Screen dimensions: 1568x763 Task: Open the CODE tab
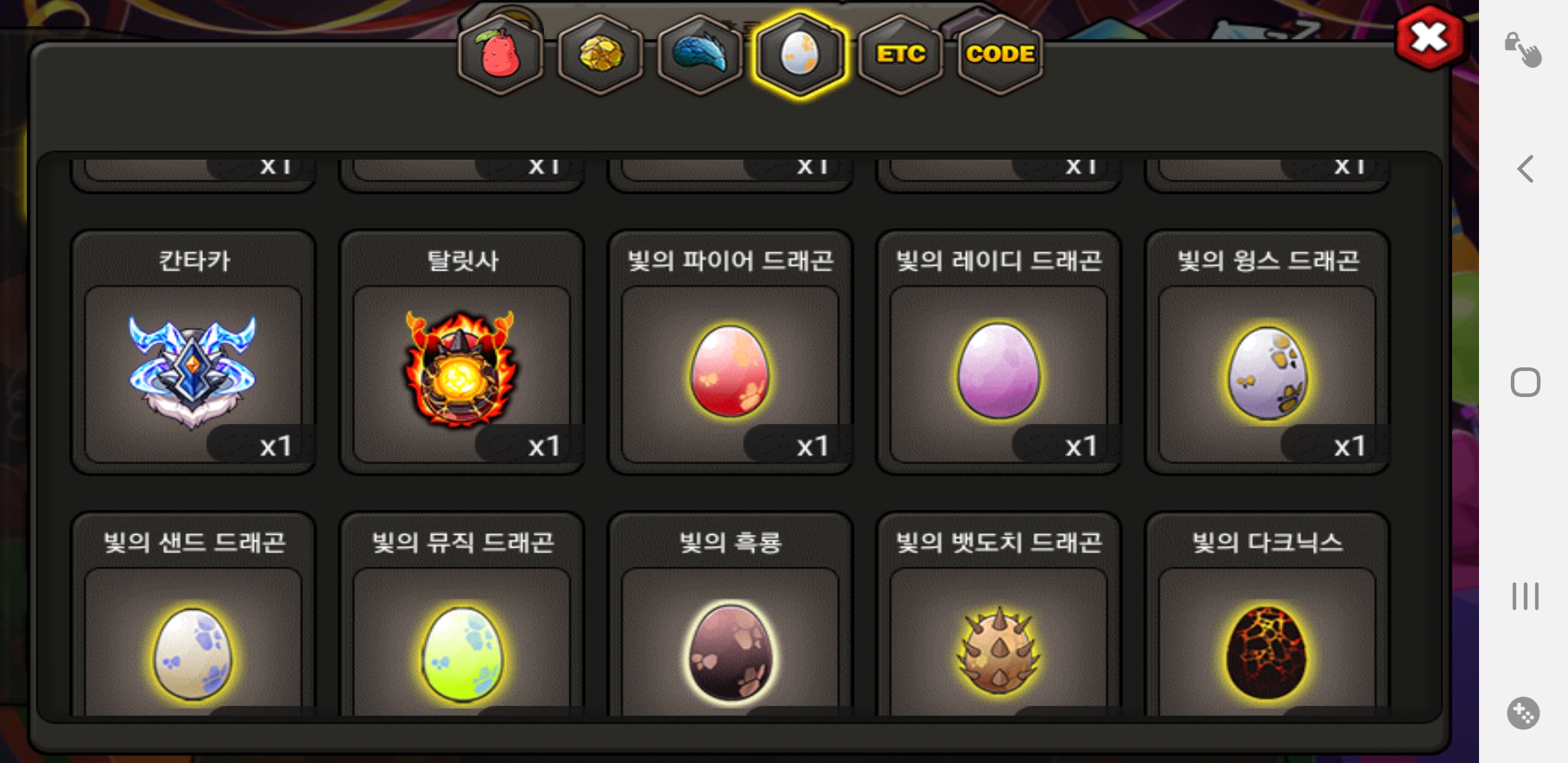pos(1000,54)
